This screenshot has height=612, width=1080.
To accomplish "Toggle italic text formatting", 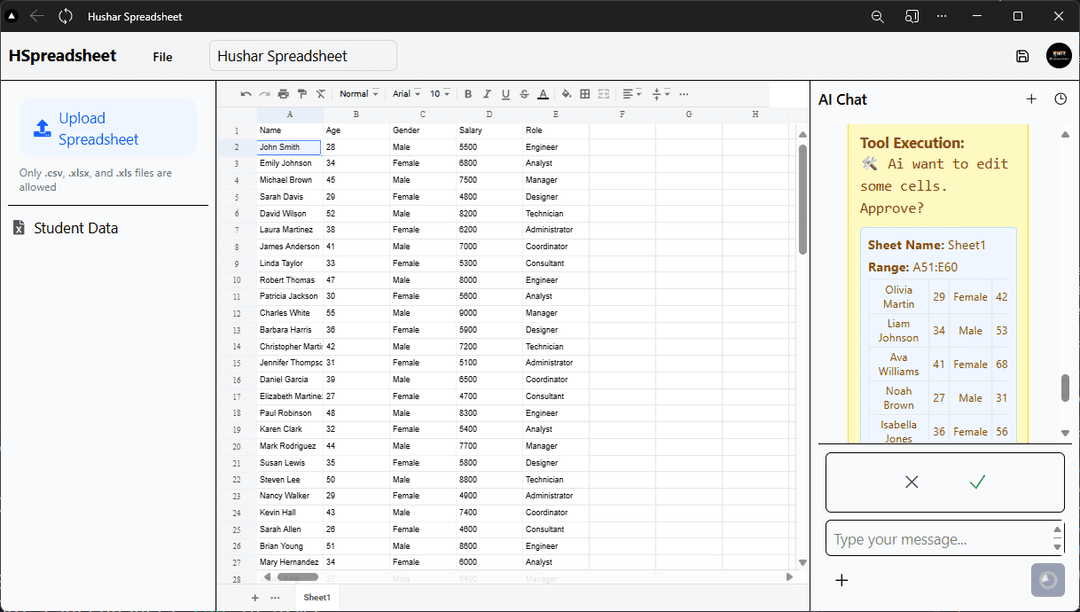I will tap(487, 94).
